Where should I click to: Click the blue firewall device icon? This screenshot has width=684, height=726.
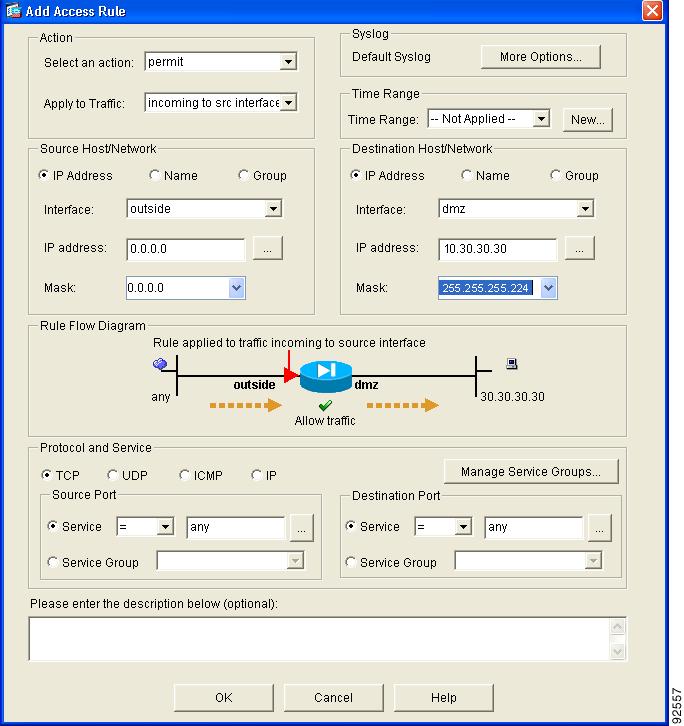point(326,376)
